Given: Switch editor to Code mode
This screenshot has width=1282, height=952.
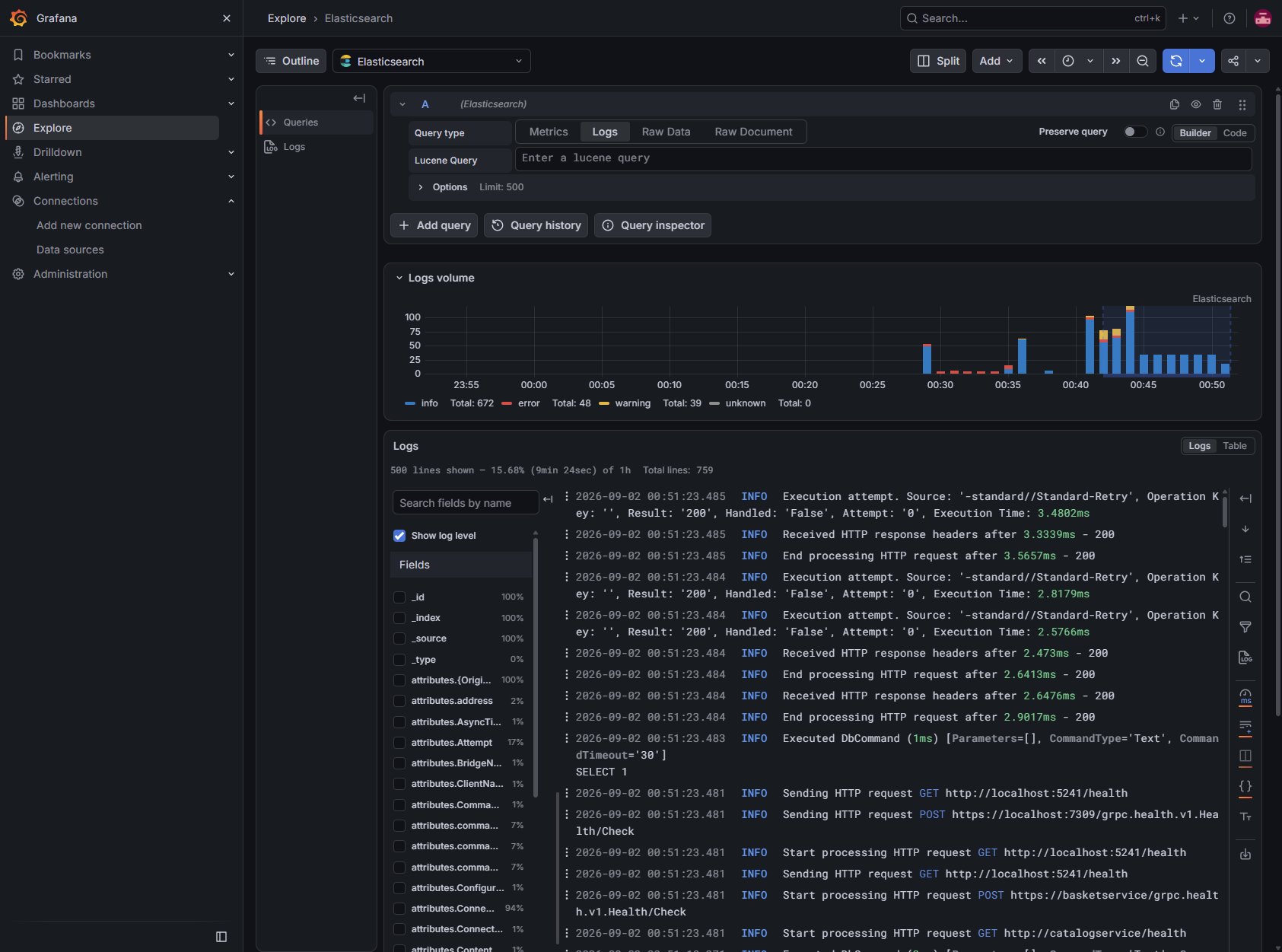Looking at the screenshot, I should [x=1234, y=133].
